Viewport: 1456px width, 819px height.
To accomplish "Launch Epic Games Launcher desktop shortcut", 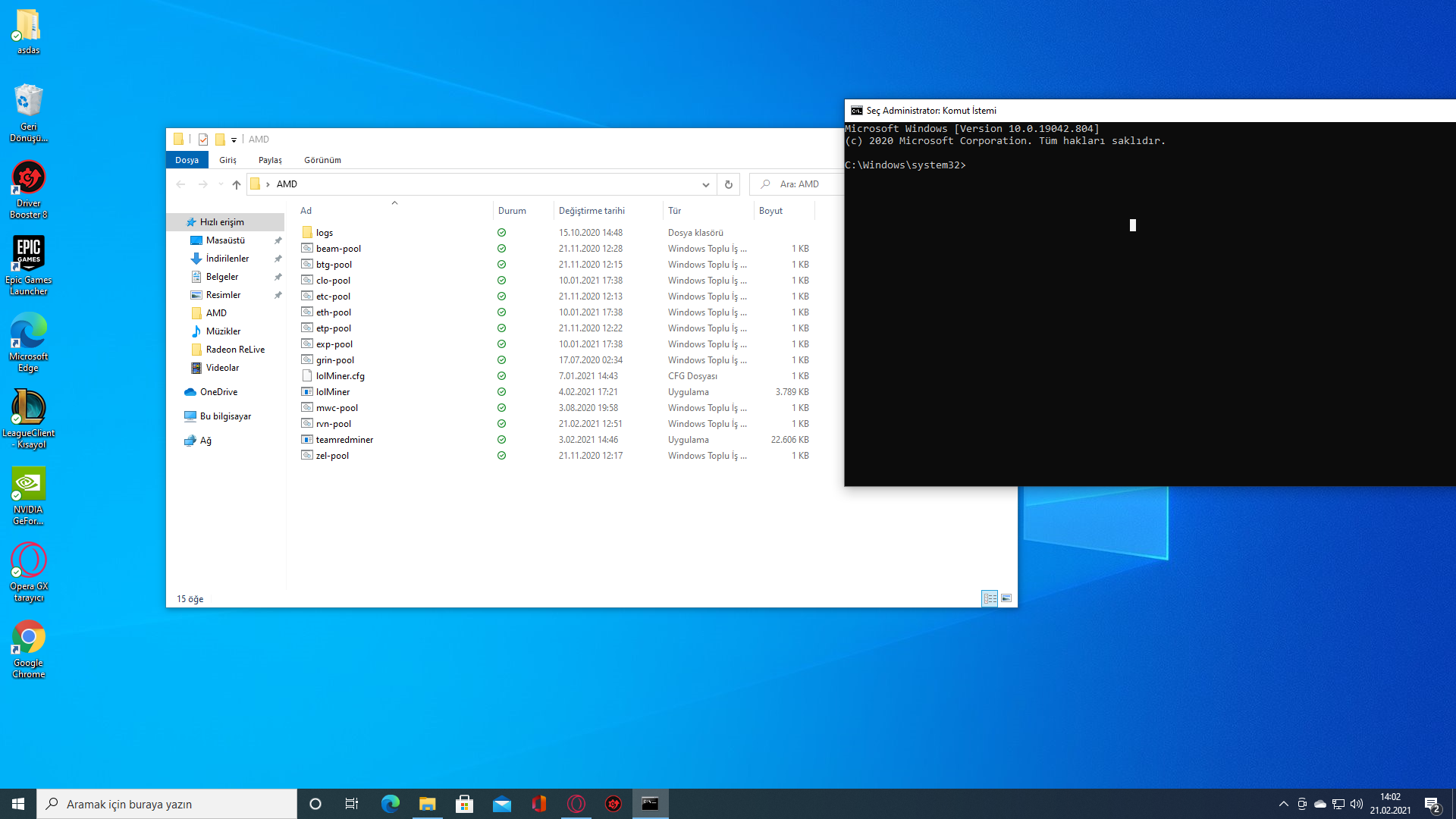I will coord(28,265).
